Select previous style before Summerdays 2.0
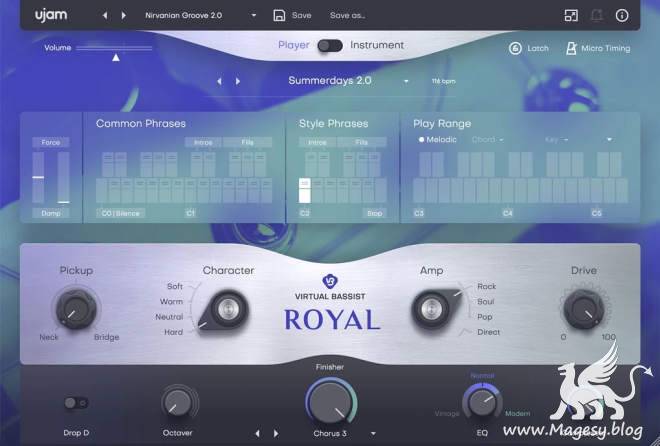 point(219,81)
